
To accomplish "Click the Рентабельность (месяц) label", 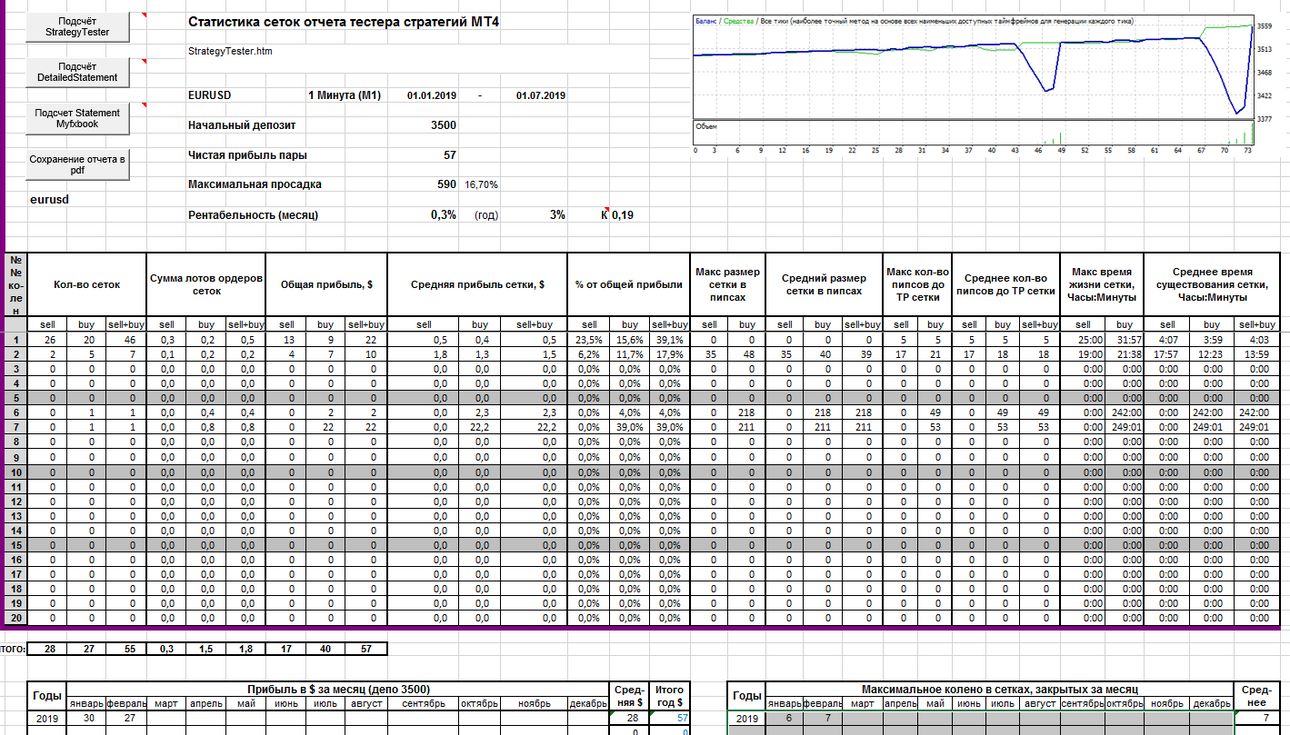I will tap(254, 215).
